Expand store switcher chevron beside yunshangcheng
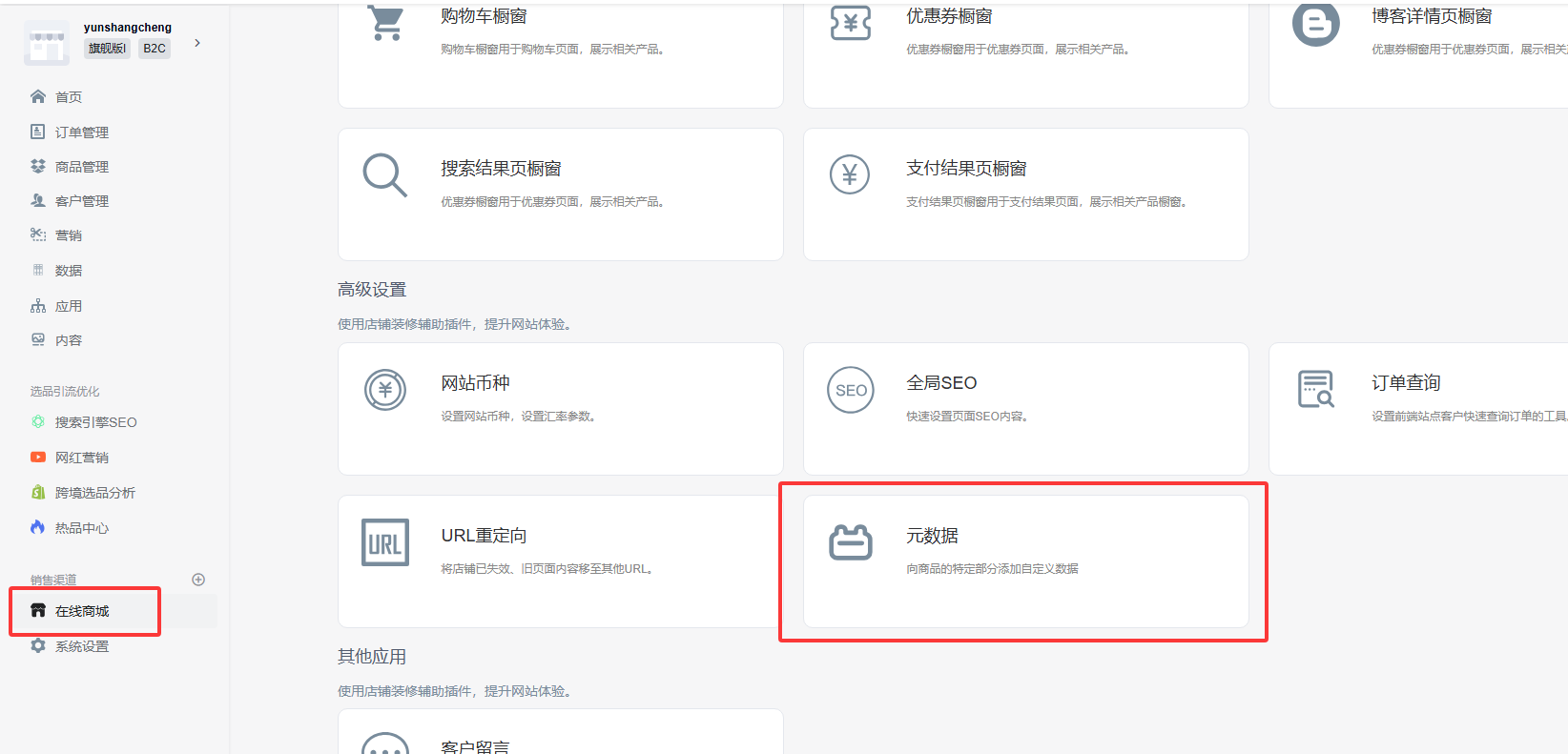This screenshot has height=754, width=1568. [x=197, y=43]
